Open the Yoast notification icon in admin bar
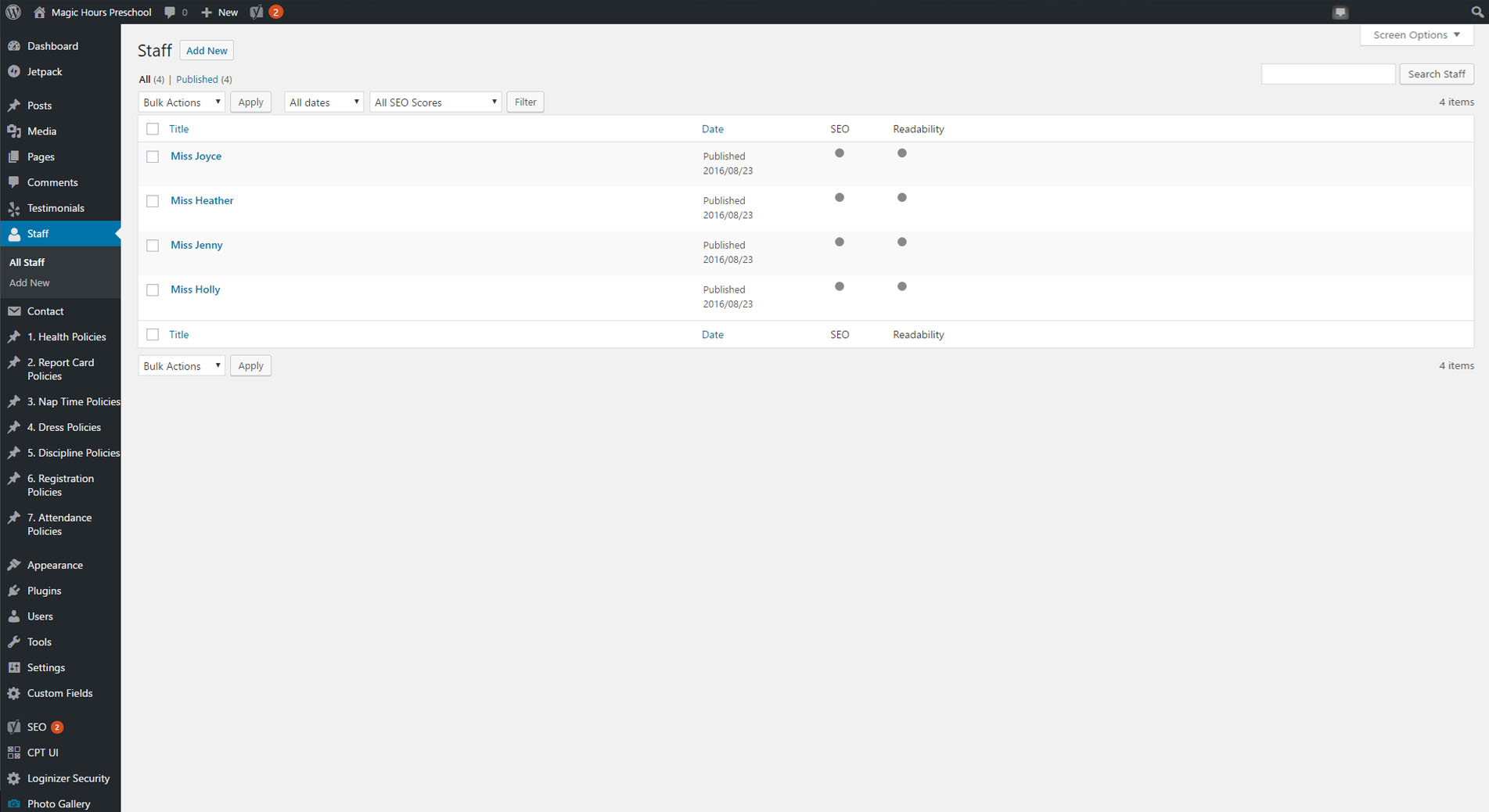This screenshot has width=1489, height=812. pos(257,12)
